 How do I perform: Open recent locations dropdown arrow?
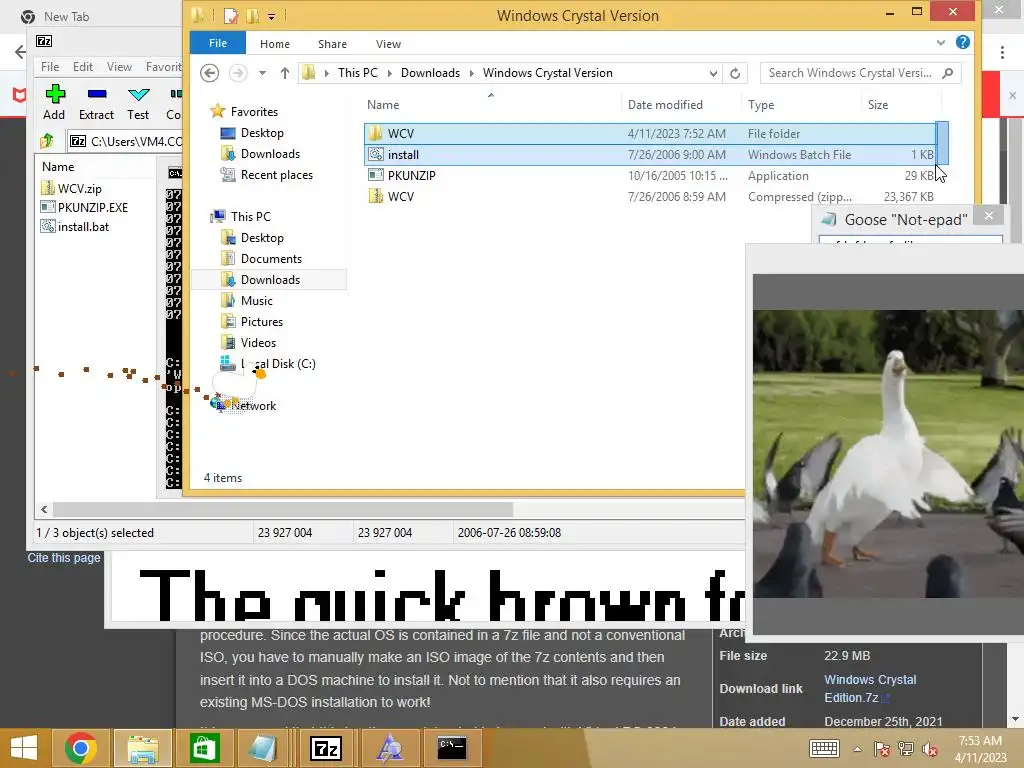click(x=263, y=73)
